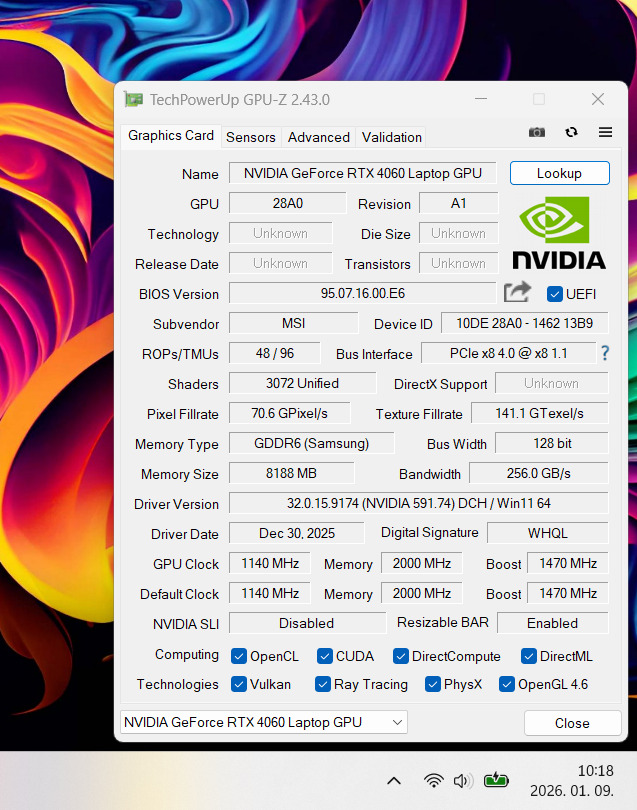Toggle the DirectML checkbox
Image resolution: width=637 pixels, height=810 pixels.
(529, 656)
